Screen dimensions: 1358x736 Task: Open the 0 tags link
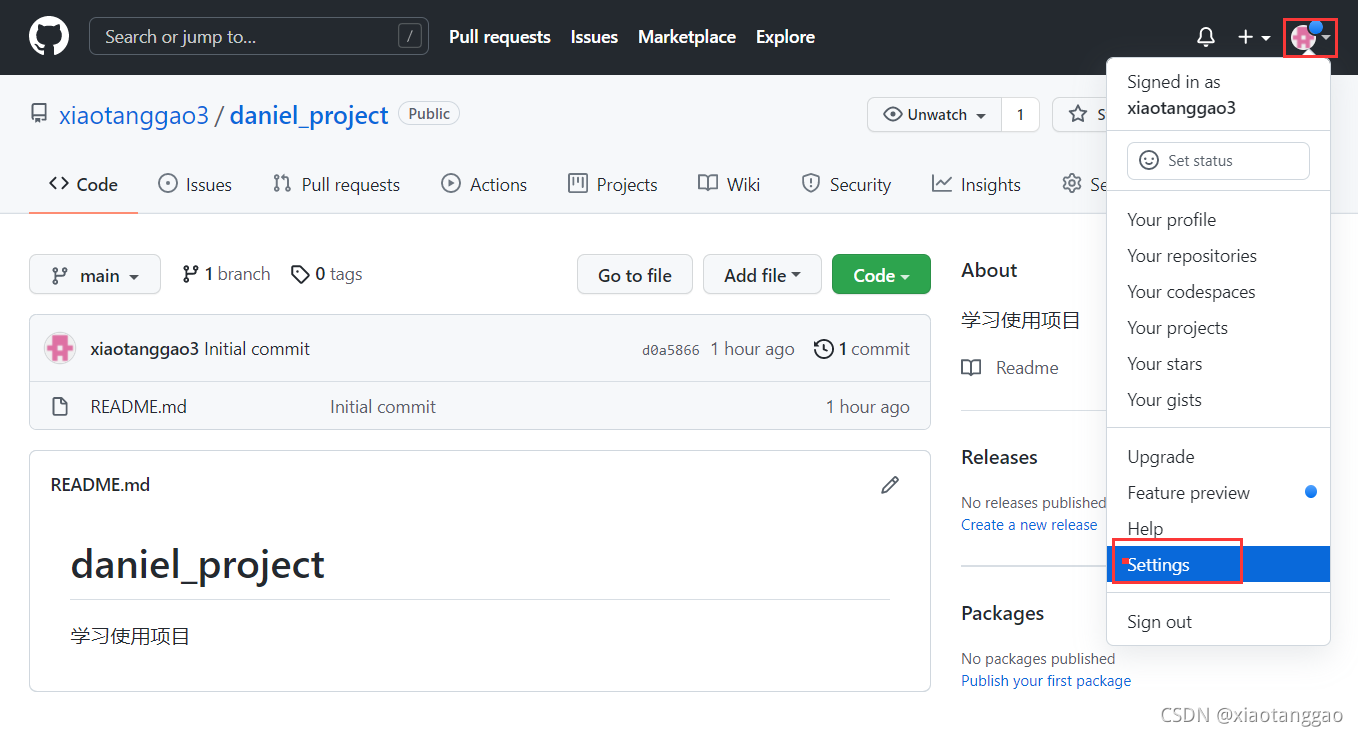[326, 274]
